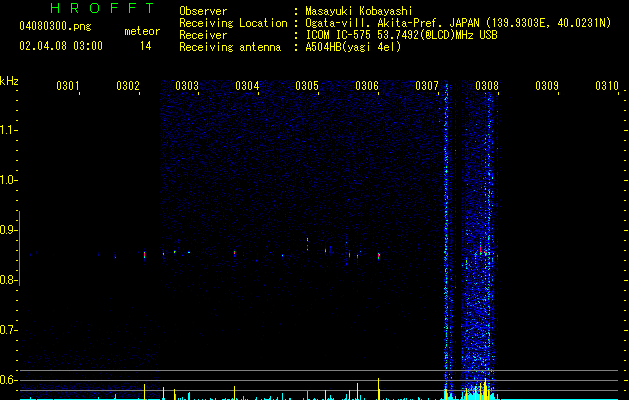Click the Receiver label

(203, 35)
